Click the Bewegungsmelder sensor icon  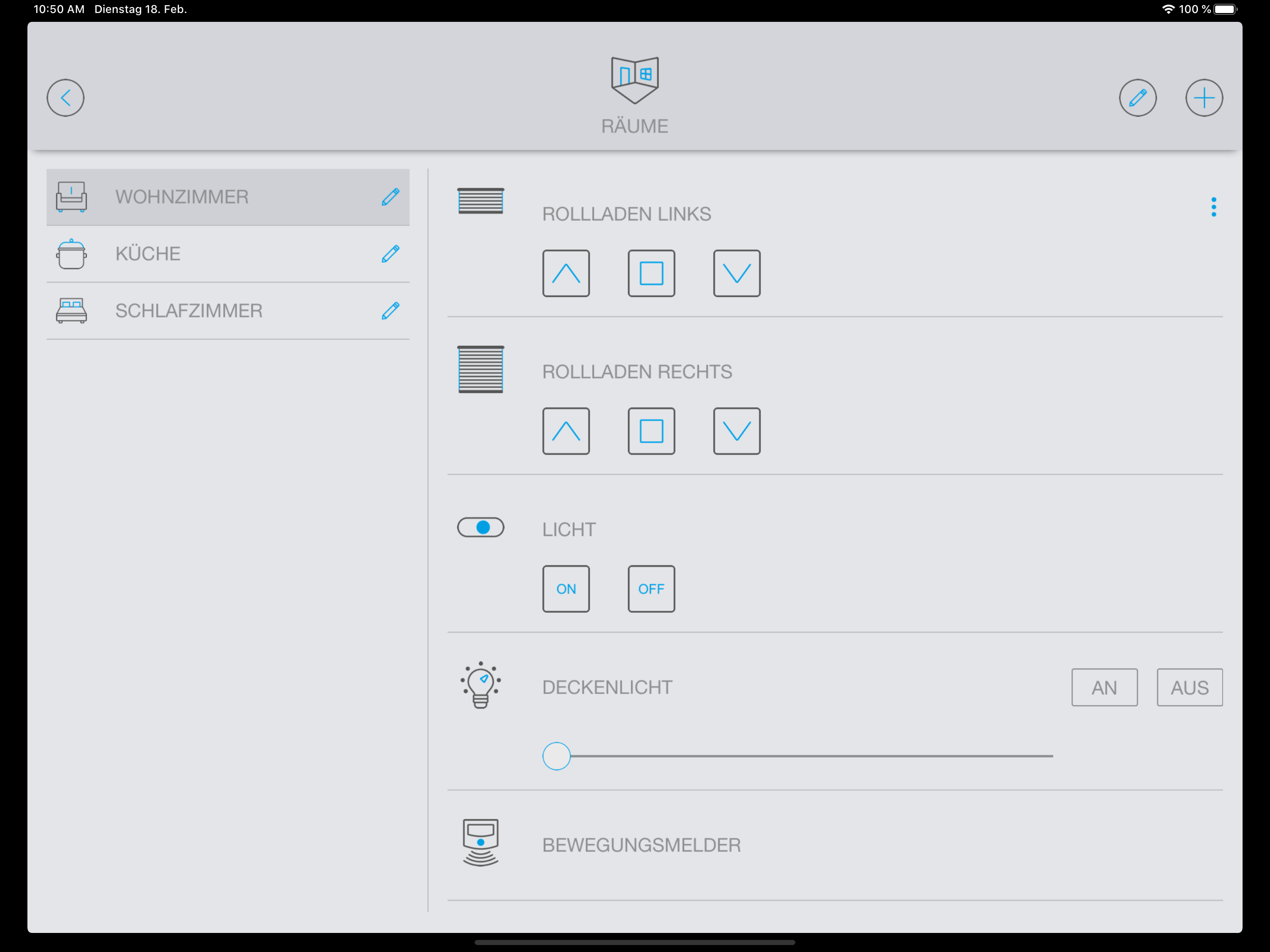(481, 842)
